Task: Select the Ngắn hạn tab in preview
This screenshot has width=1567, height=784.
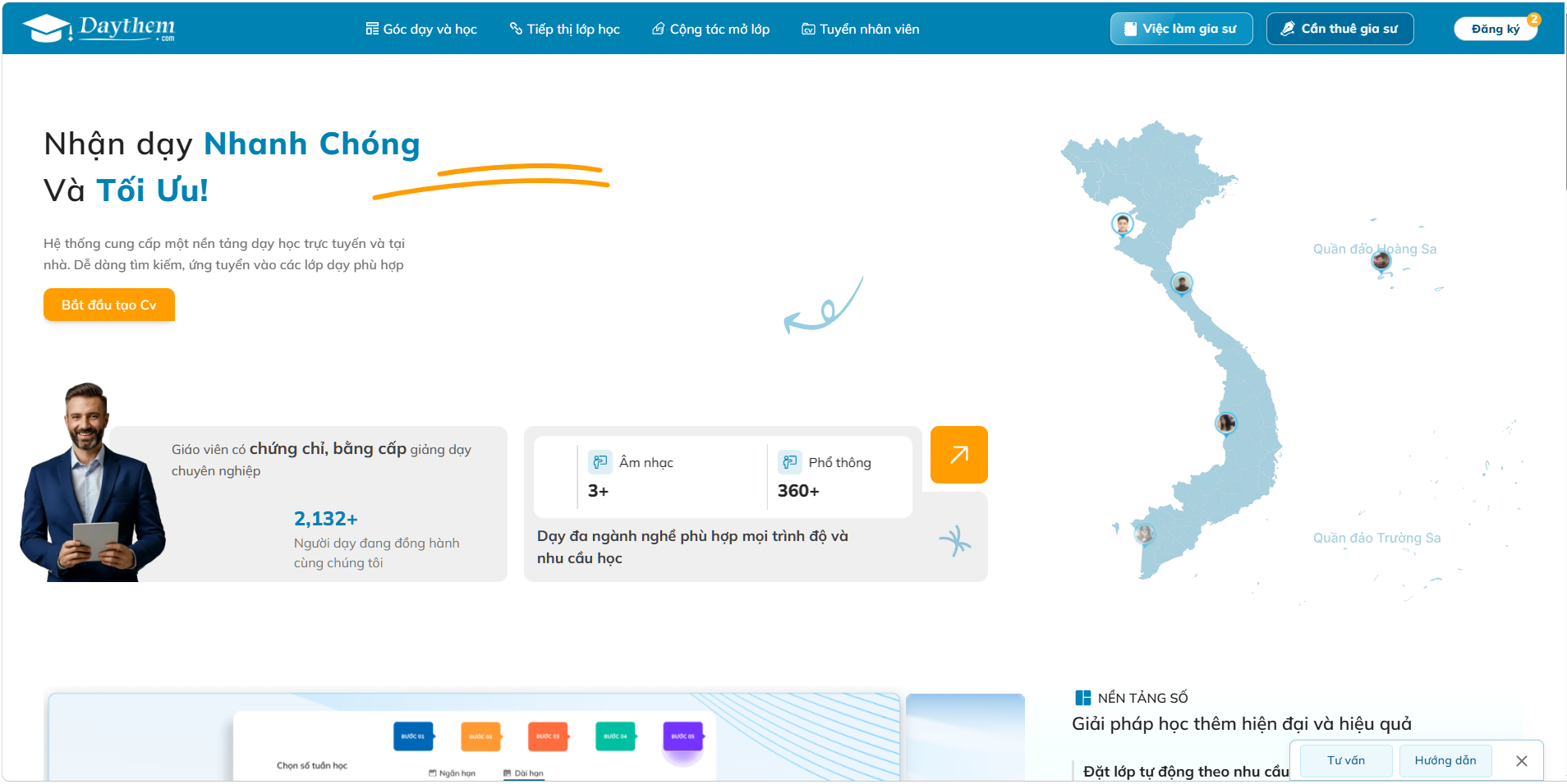Action: (x=453, y=773)
